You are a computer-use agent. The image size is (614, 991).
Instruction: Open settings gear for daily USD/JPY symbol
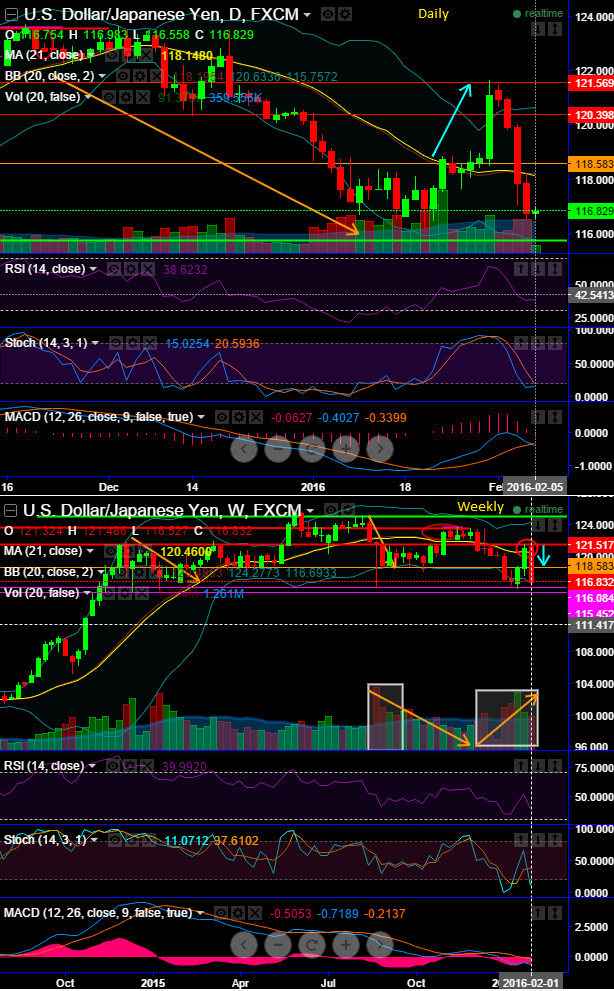(x=345, y=15)
